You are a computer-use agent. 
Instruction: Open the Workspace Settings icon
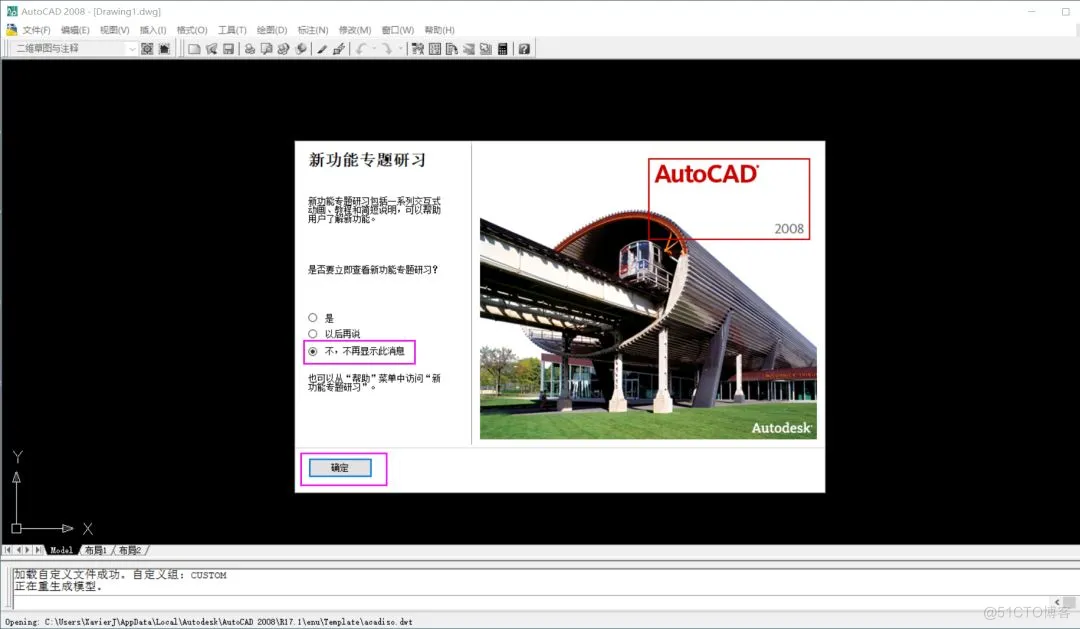147,49
